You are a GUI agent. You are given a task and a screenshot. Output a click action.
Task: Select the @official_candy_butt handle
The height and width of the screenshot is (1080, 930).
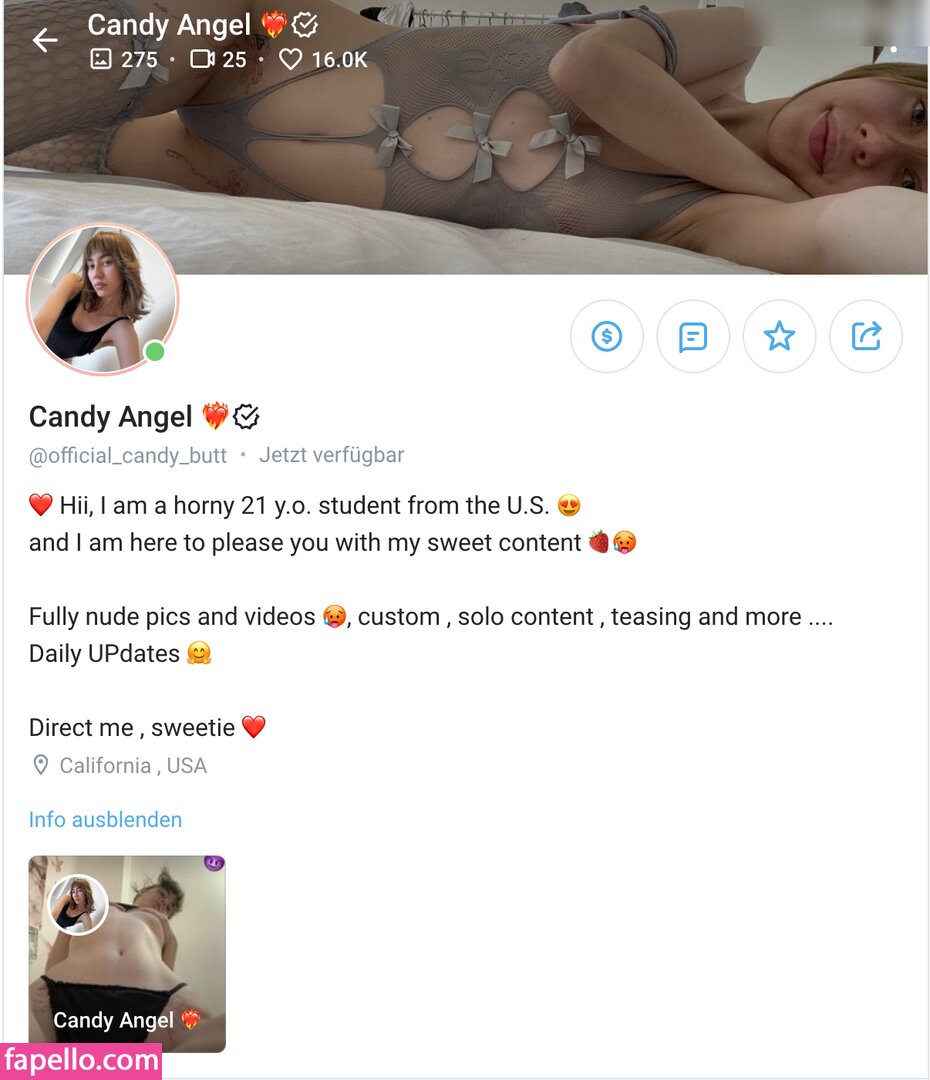tap(127, 455)
